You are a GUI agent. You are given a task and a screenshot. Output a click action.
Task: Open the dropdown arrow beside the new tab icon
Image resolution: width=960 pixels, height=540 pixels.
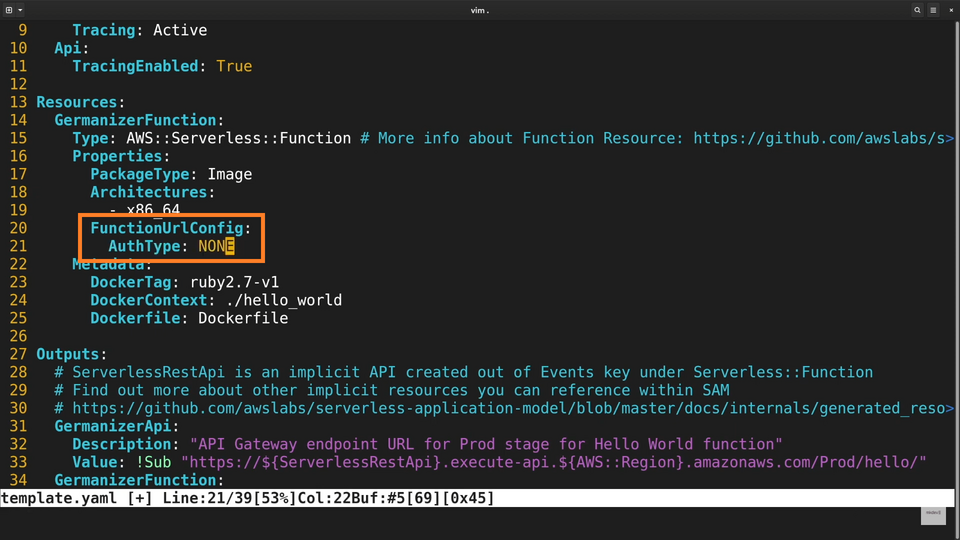20,10
